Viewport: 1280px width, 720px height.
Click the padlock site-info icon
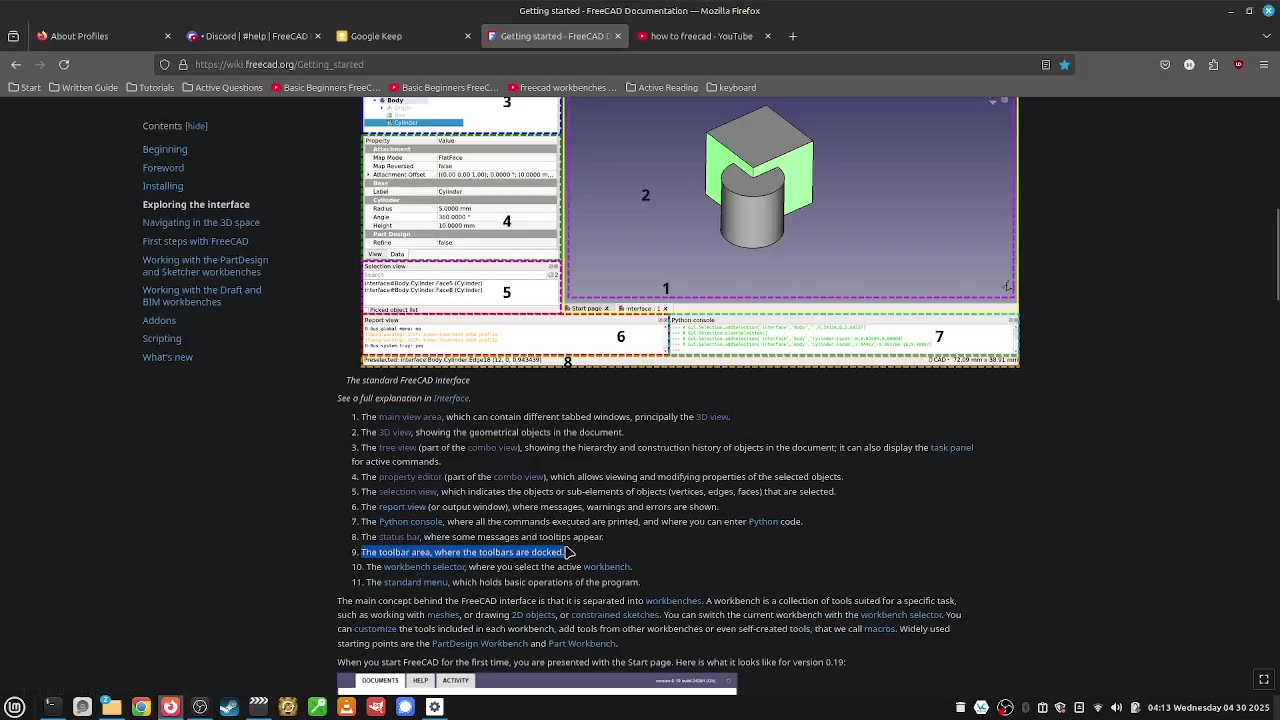tap(183, 64)
